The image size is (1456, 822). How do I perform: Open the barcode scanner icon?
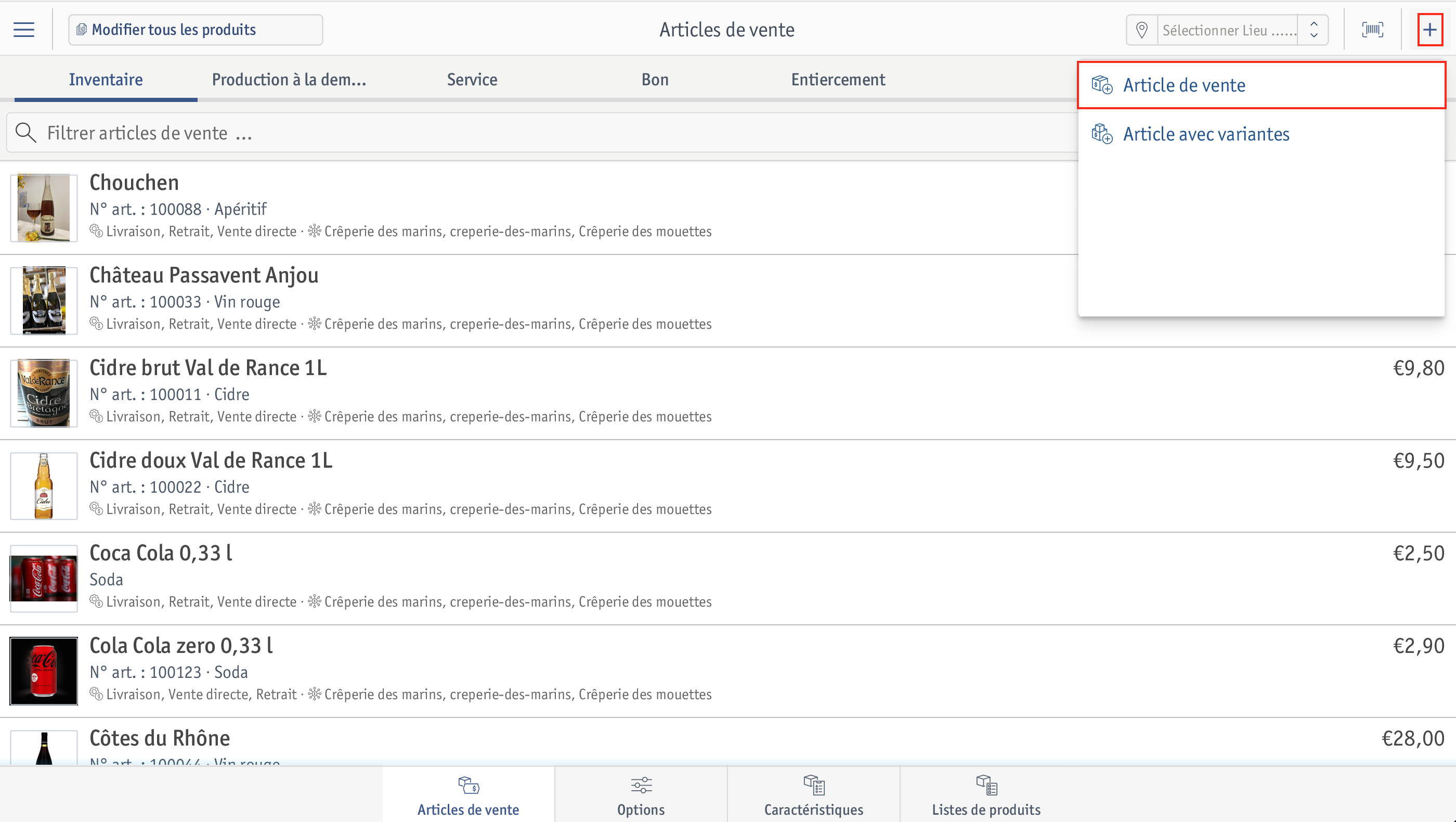click(x=1372, y=30)
